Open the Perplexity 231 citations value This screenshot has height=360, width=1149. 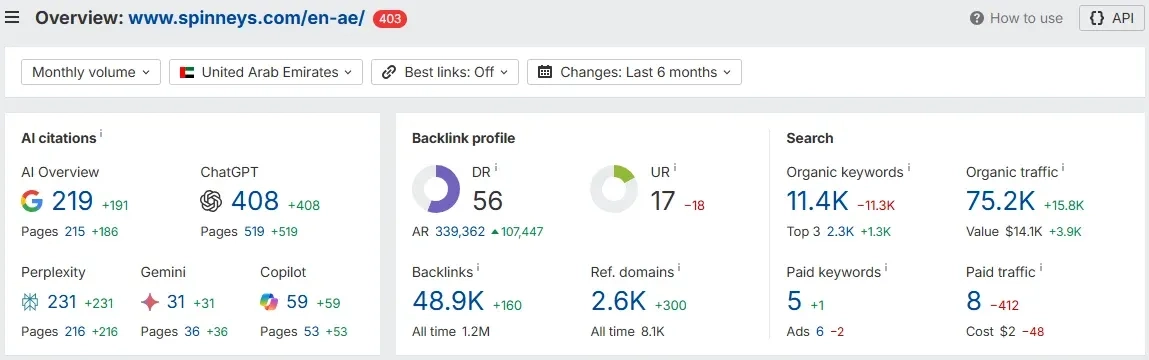tap(62, 301)
